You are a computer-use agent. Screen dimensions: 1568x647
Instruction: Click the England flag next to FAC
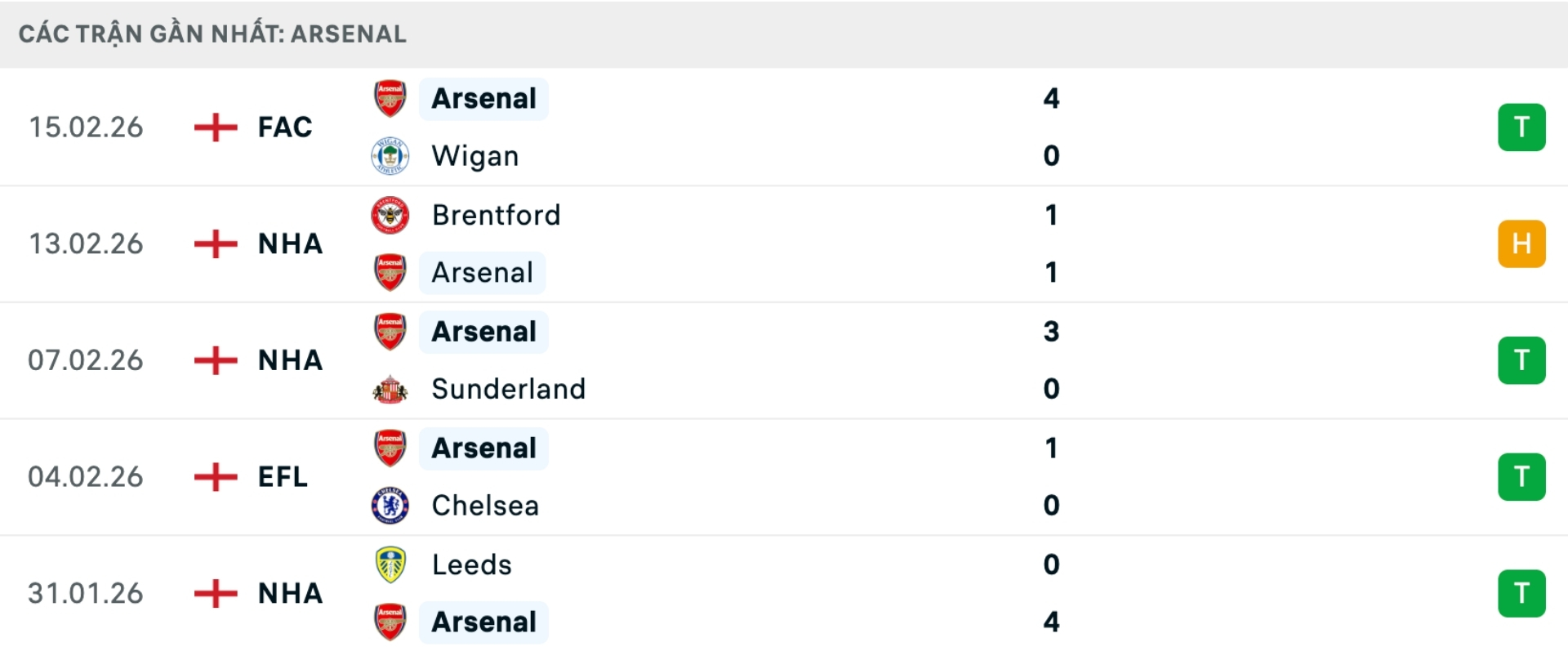point(215,127)
